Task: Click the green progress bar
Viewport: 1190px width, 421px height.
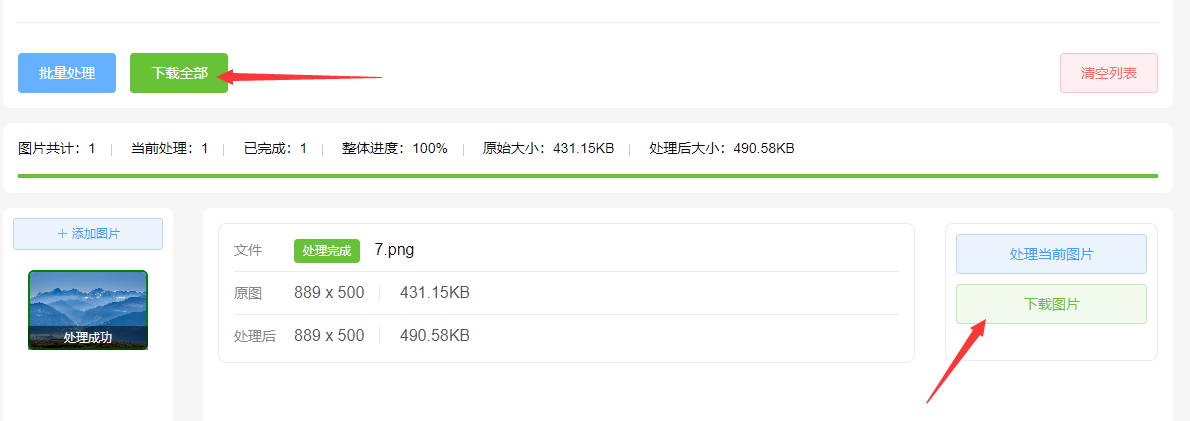Action: tap(580, 176)
